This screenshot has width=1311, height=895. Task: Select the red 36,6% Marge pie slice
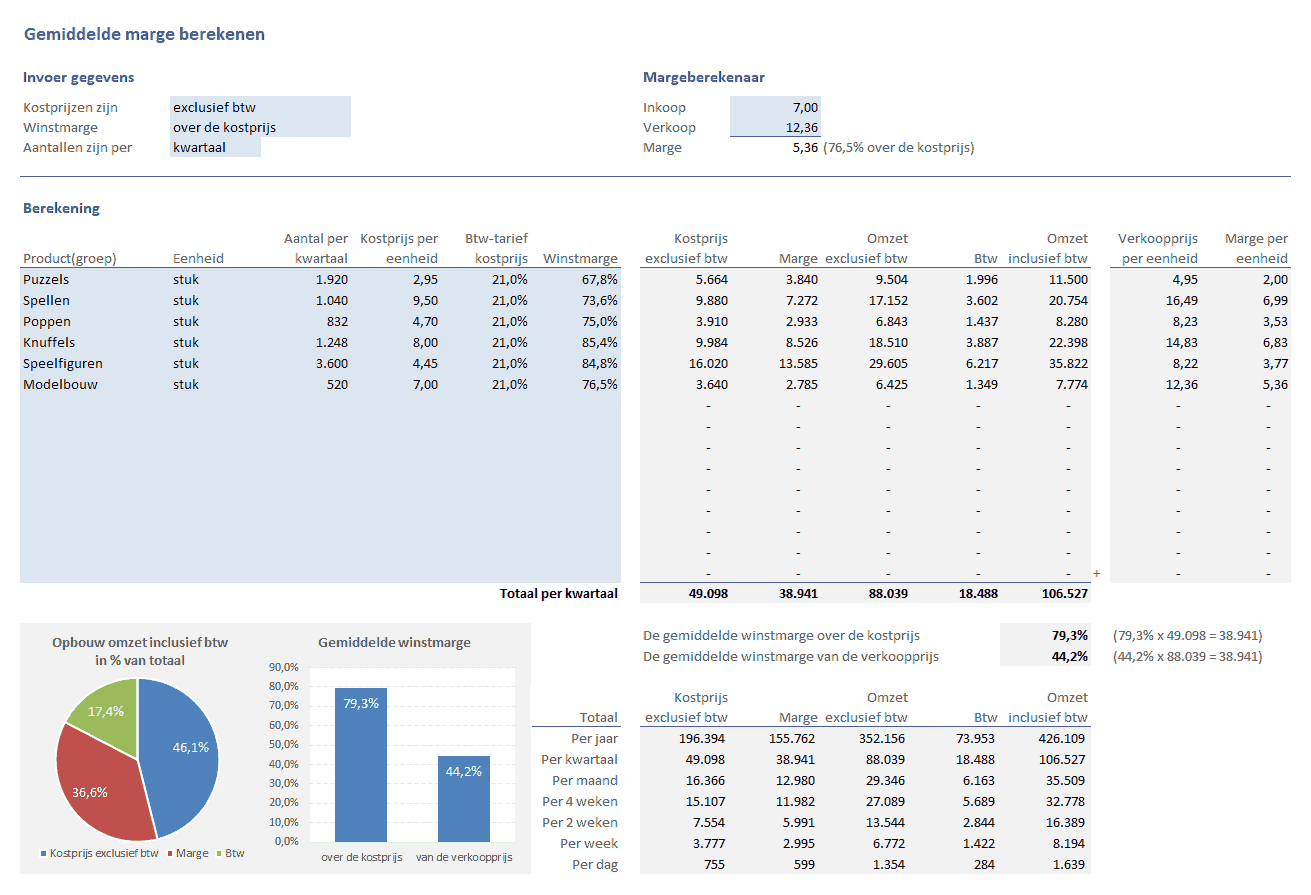(x=95, y=785)
